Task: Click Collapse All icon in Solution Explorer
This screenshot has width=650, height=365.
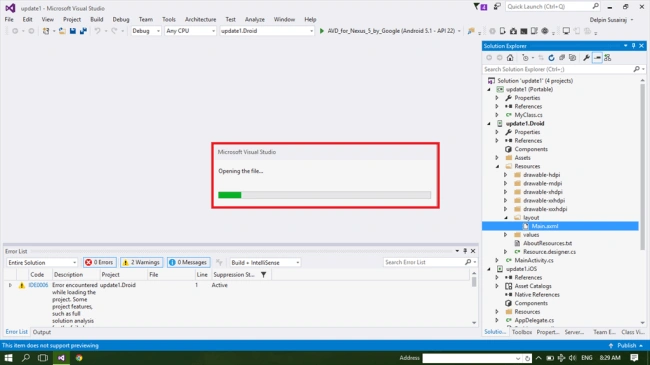Action: 562,58
